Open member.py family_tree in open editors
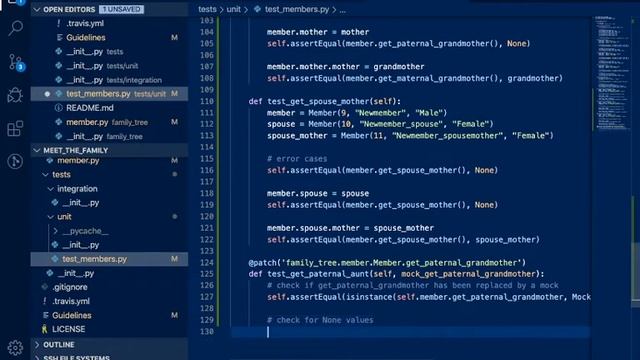Screen dimensions: 640x360 tap(109, 122)
